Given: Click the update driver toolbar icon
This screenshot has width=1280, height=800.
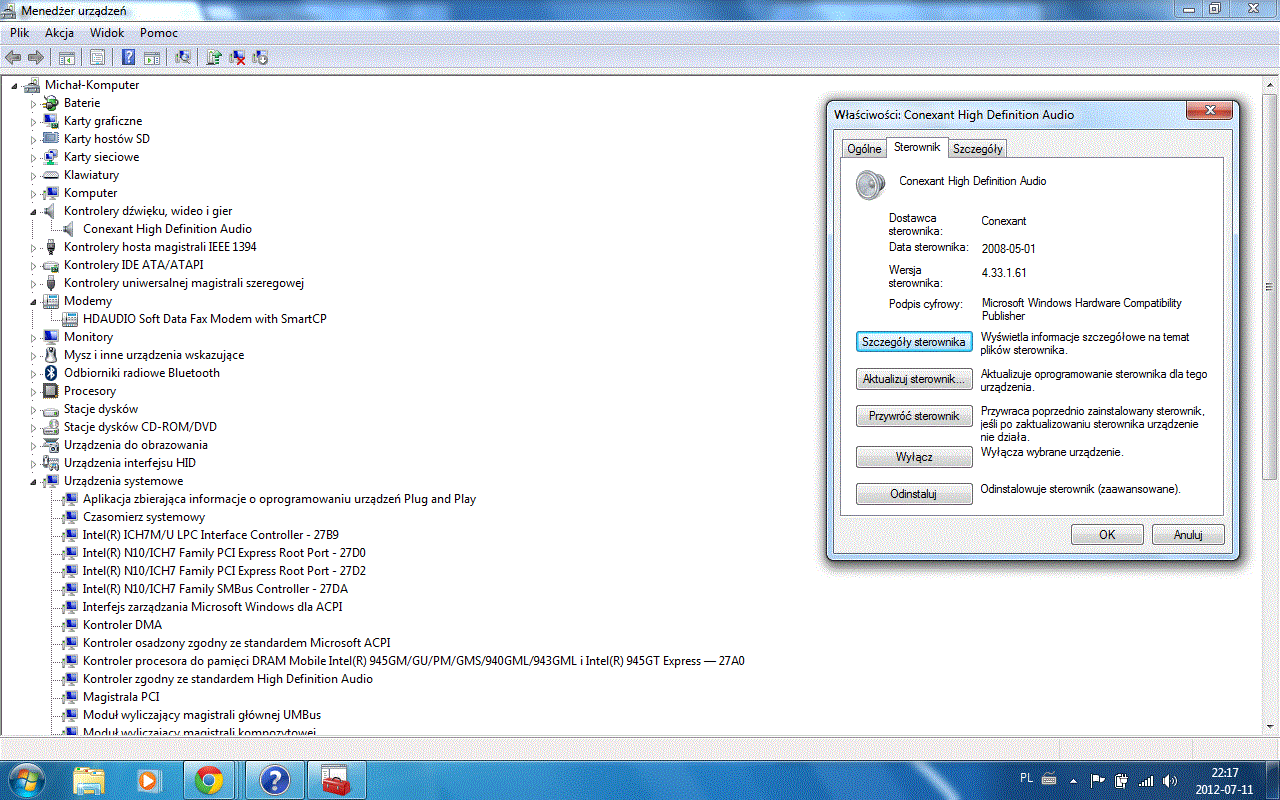Looking at the screenshot, I should click(x=213, y=58).
